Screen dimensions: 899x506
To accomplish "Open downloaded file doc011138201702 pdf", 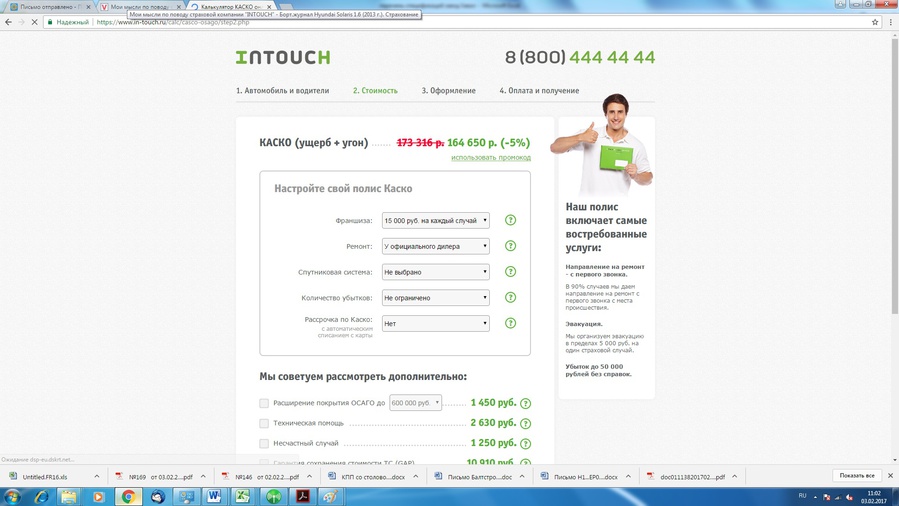I will point(692,477).
